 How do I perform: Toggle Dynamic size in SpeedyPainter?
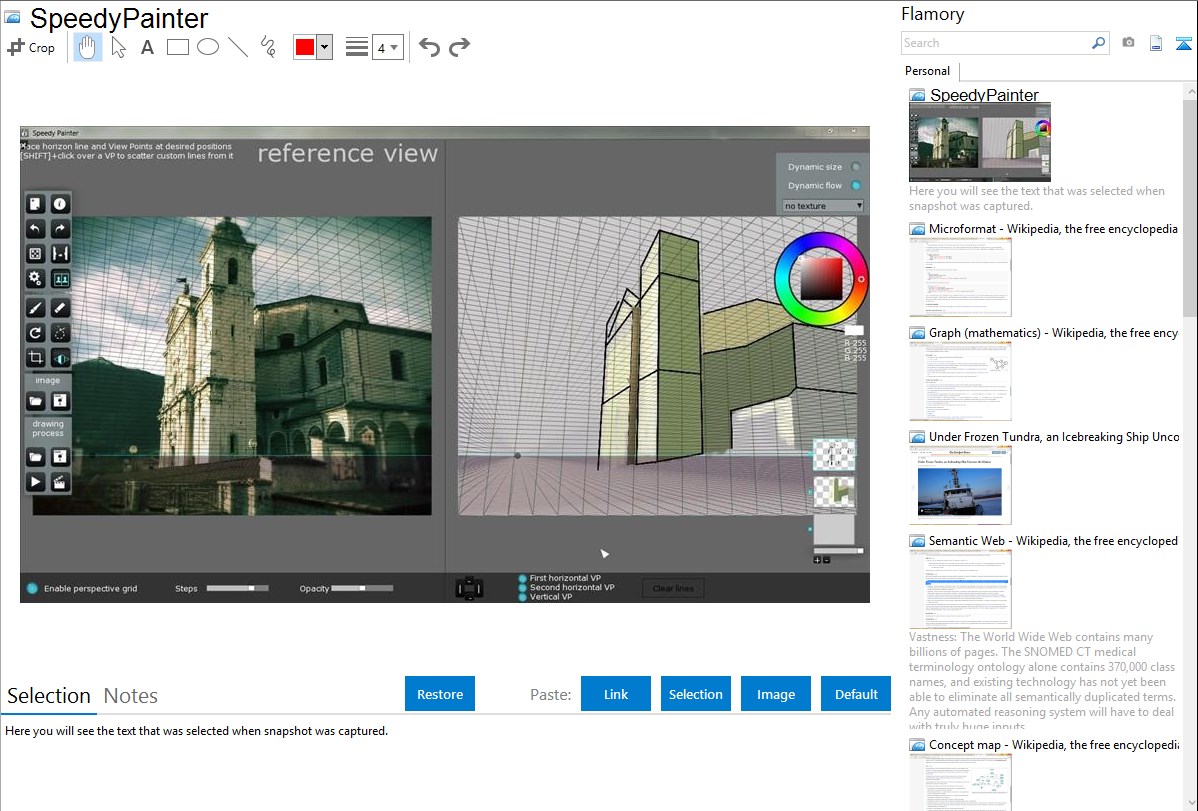point(855,167)
